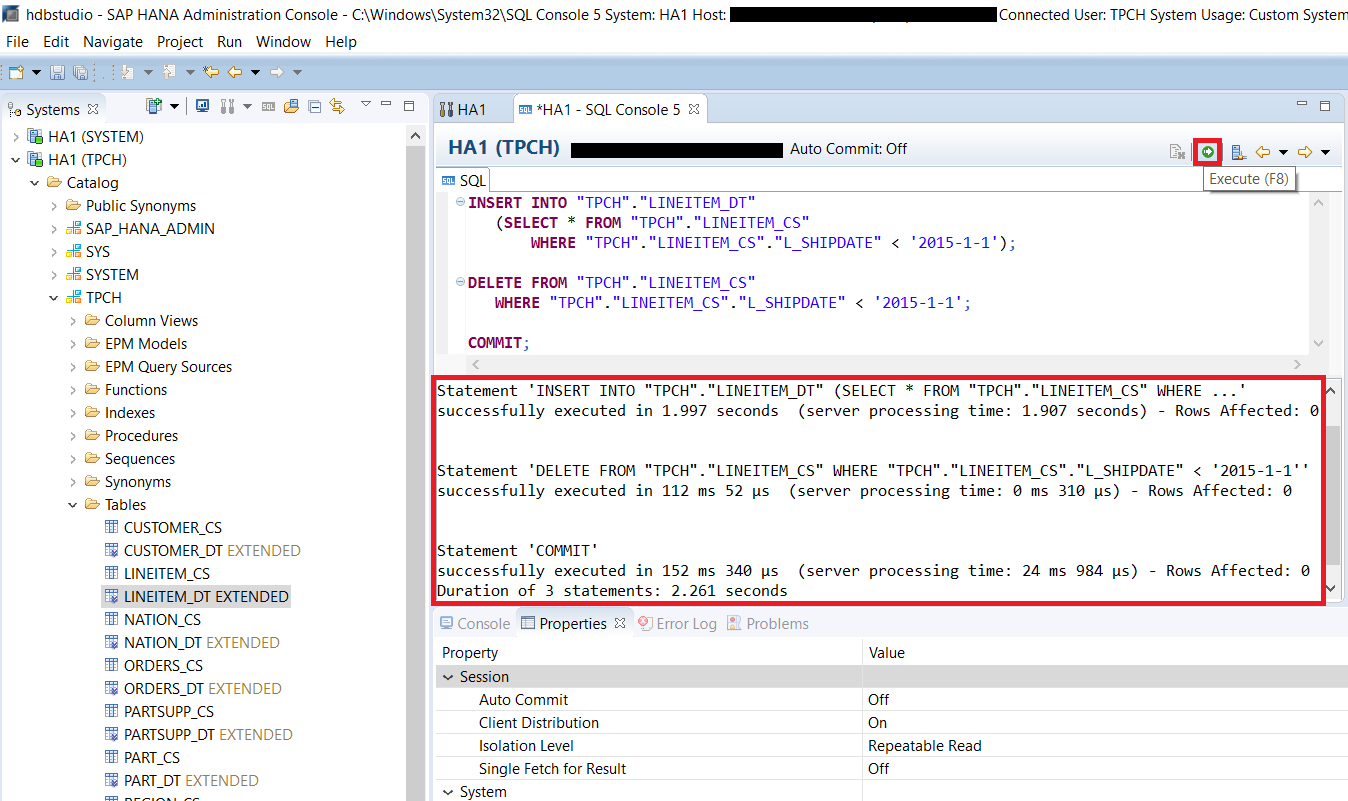Click the main toolbar Back arrow
Image resolution: width=1348 pixels, height=801 pixels.
pos(235,72)
